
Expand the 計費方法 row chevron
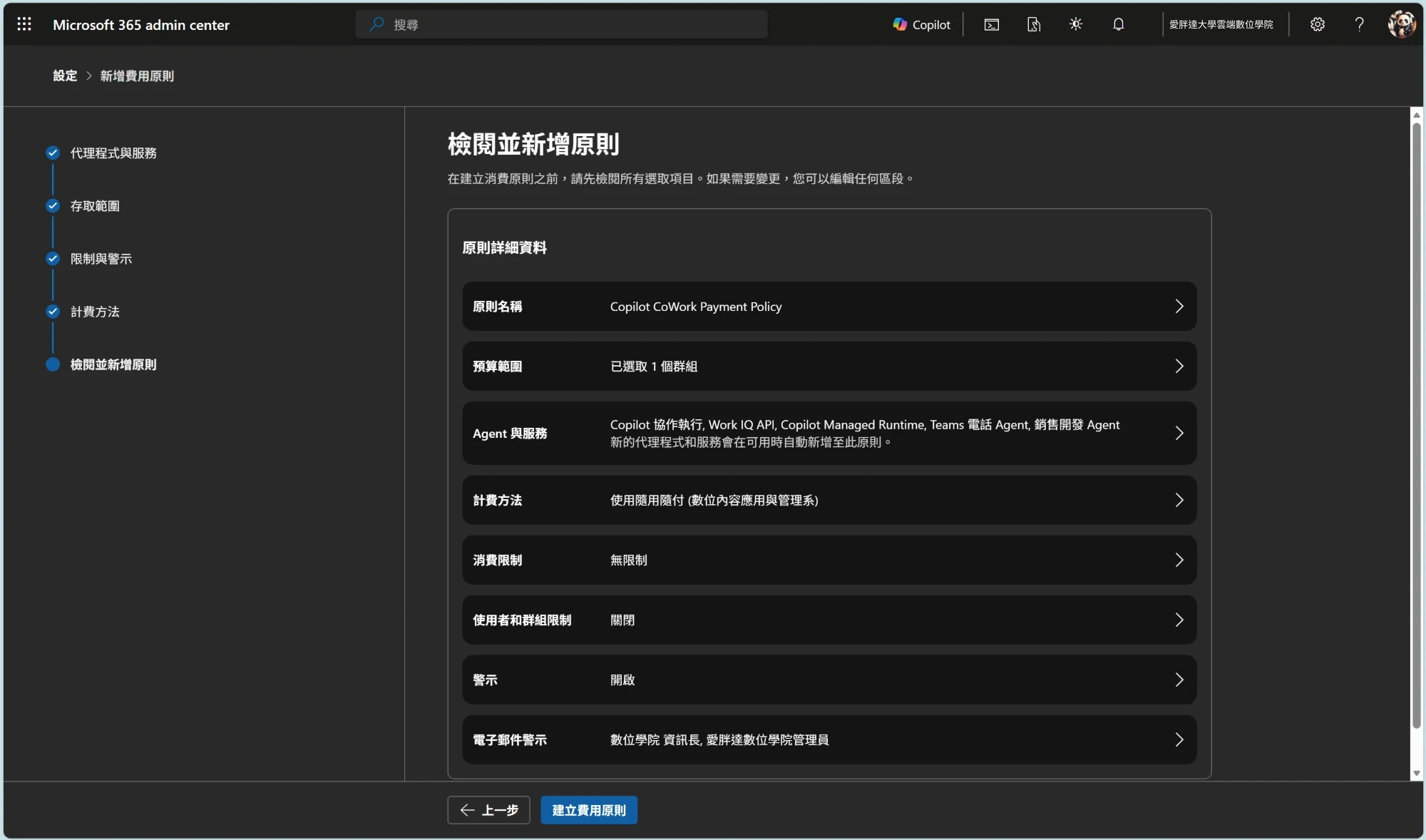pyautogui.click(x=1179, y=500)
